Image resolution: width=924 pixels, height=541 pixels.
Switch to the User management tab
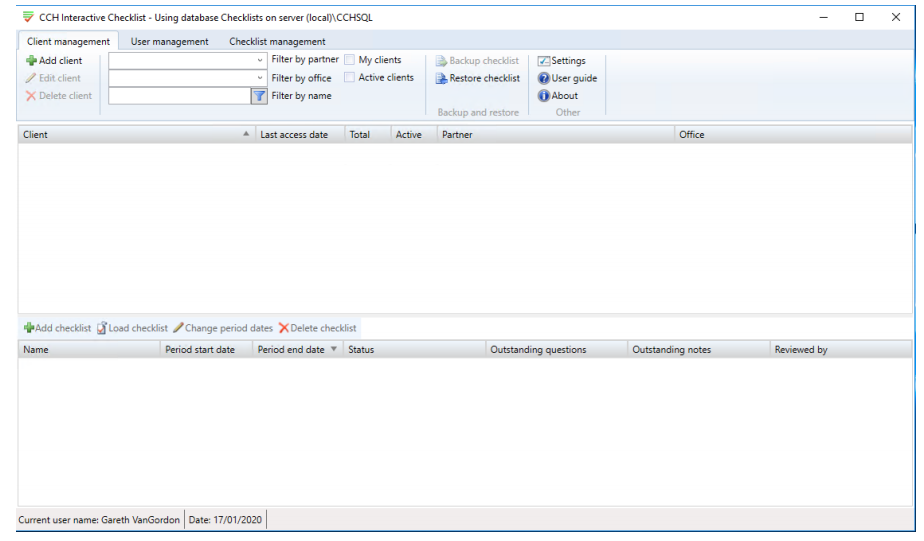[169, 41]
